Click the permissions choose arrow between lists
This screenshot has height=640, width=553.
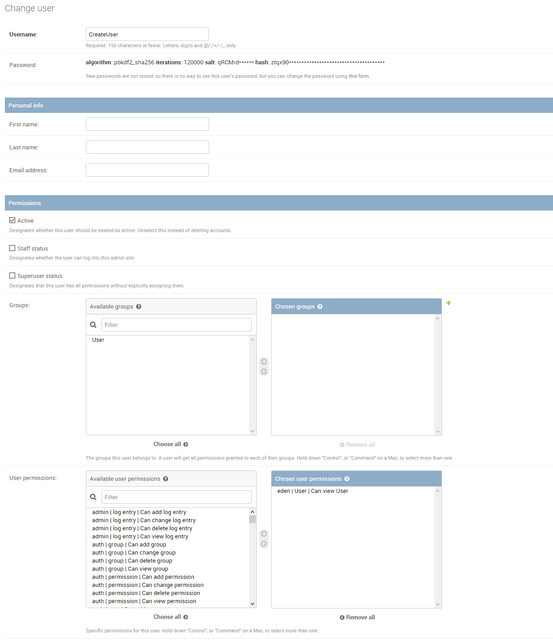[x=264, y=534]
